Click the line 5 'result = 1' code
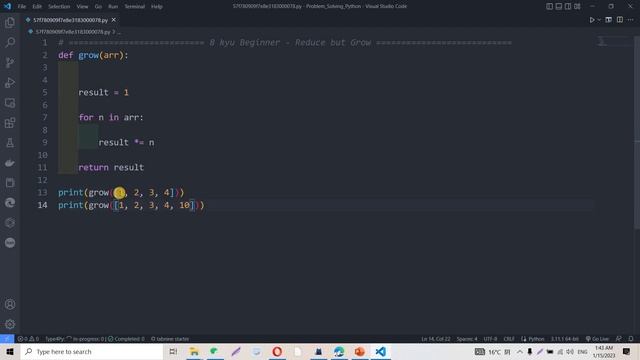The height and width of the screenshot is (360, 640). (103, 92)
